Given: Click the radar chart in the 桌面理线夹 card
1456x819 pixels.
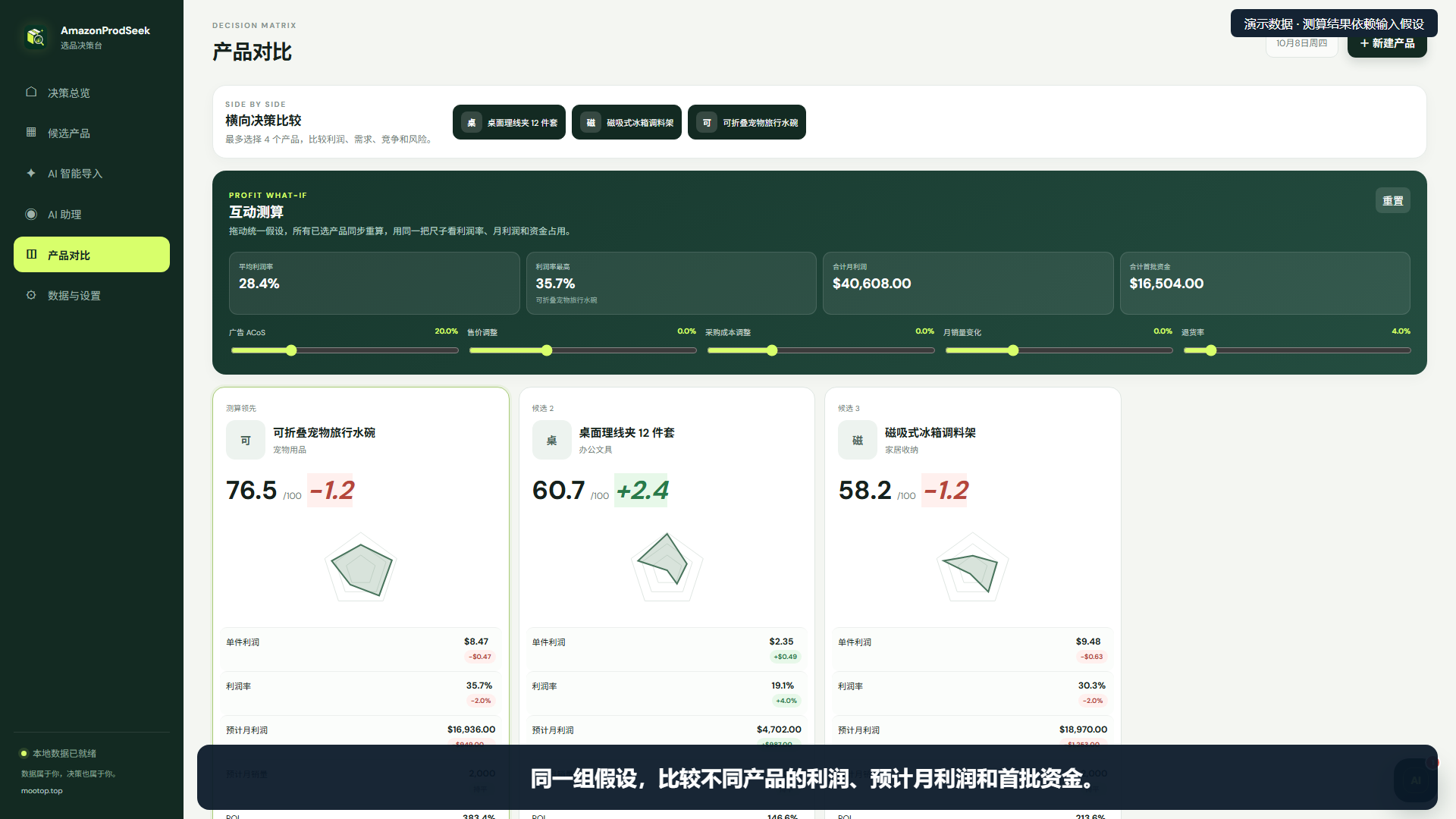Looking at the screenshot, I should point(667,567).
